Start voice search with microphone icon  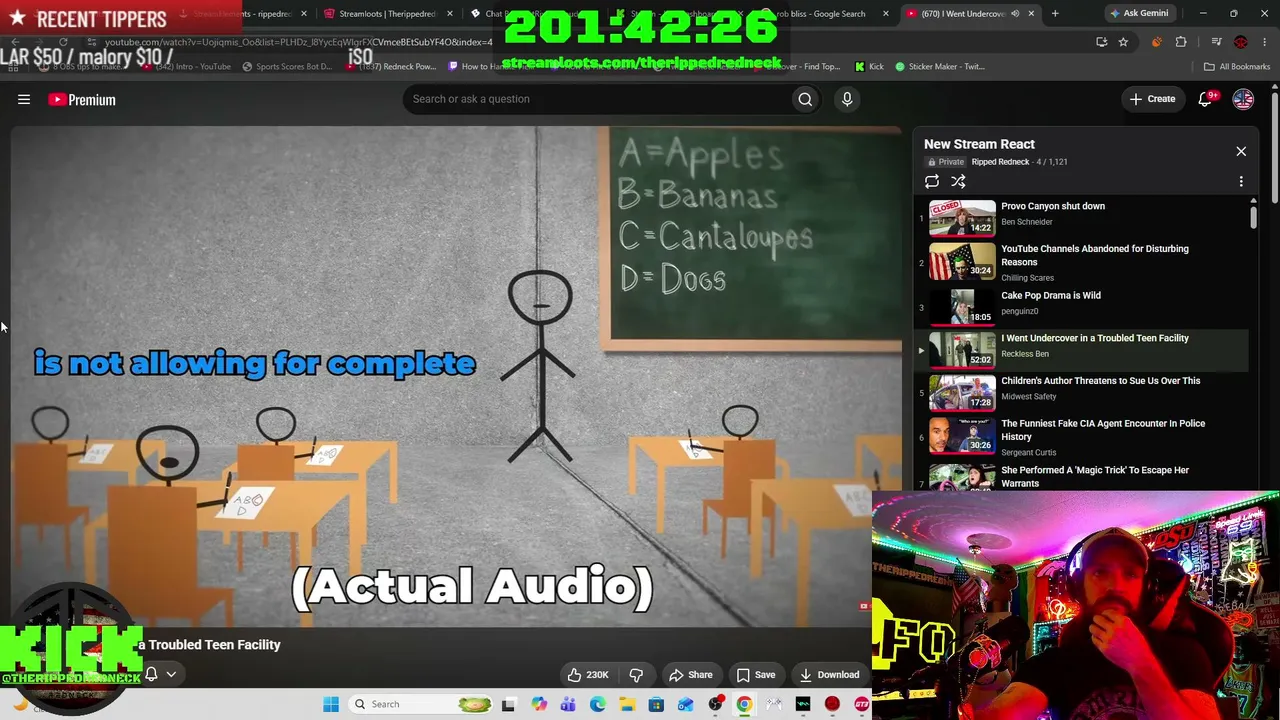click(847, 99)
